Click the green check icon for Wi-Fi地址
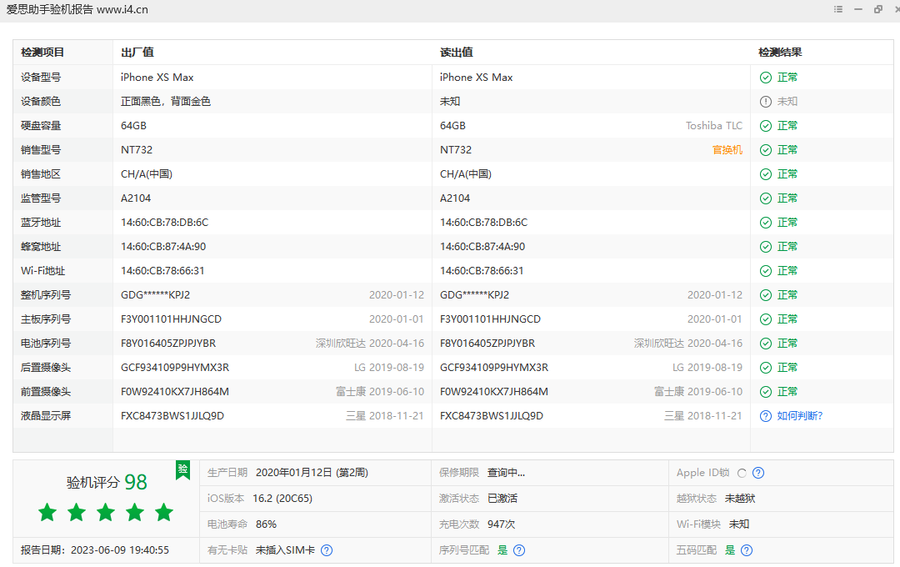This screenshot has width=900, height=567. (766, 271)
